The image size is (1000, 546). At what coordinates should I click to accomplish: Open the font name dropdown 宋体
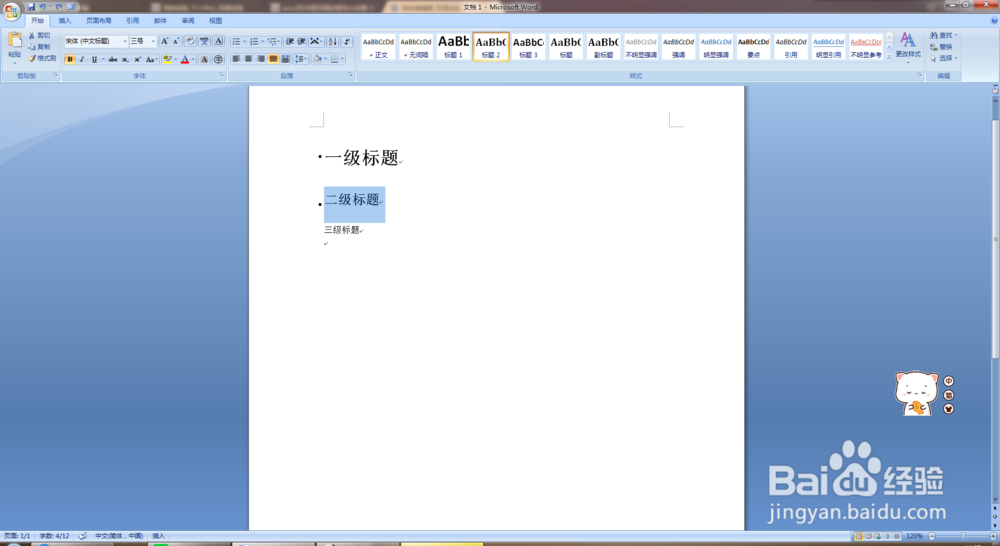point(124,41)
